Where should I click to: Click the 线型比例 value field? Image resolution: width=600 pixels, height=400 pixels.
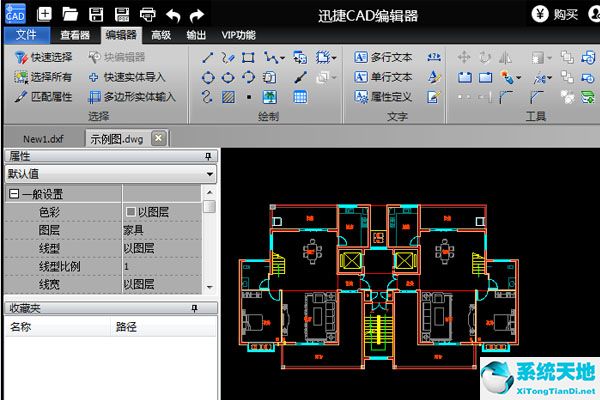pos(162,266)
